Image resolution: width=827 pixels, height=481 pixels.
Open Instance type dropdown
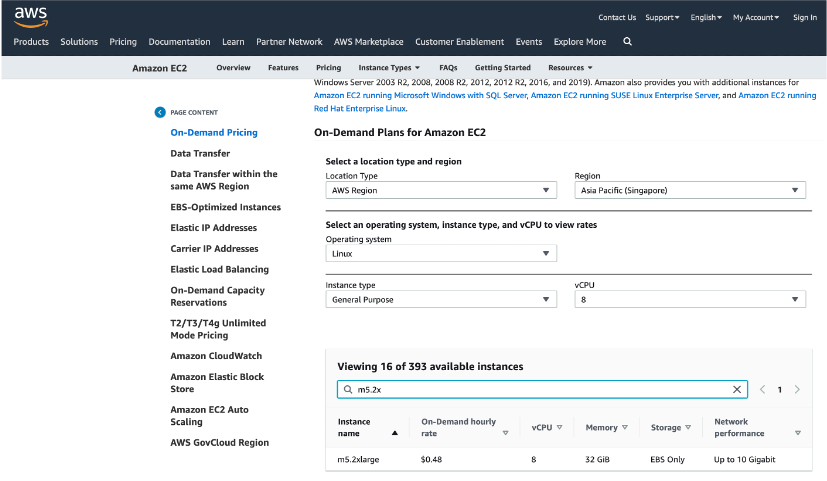click(441, 300)
